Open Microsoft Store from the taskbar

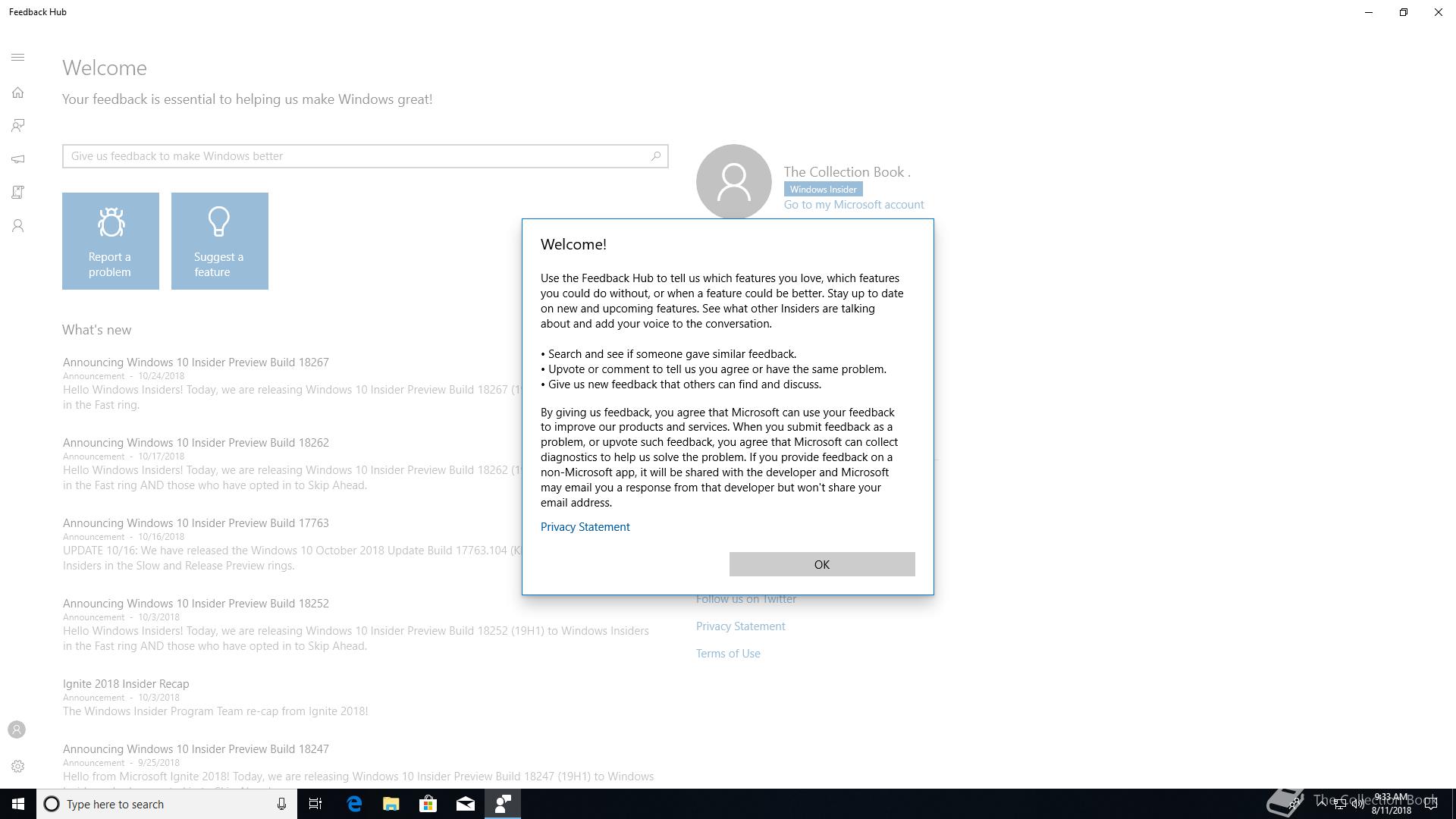[428, 804]
